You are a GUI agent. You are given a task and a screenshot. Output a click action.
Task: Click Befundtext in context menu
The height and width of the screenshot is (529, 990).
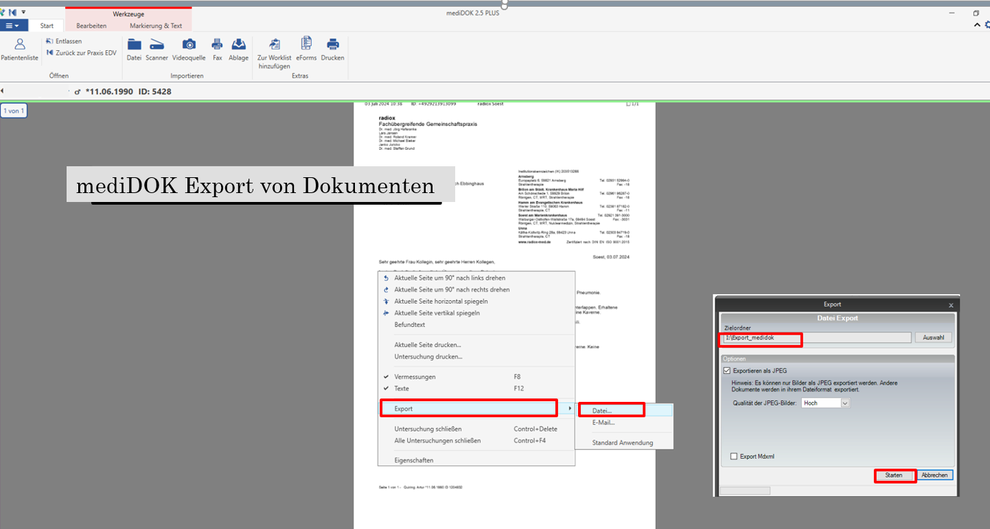point(476,324)
